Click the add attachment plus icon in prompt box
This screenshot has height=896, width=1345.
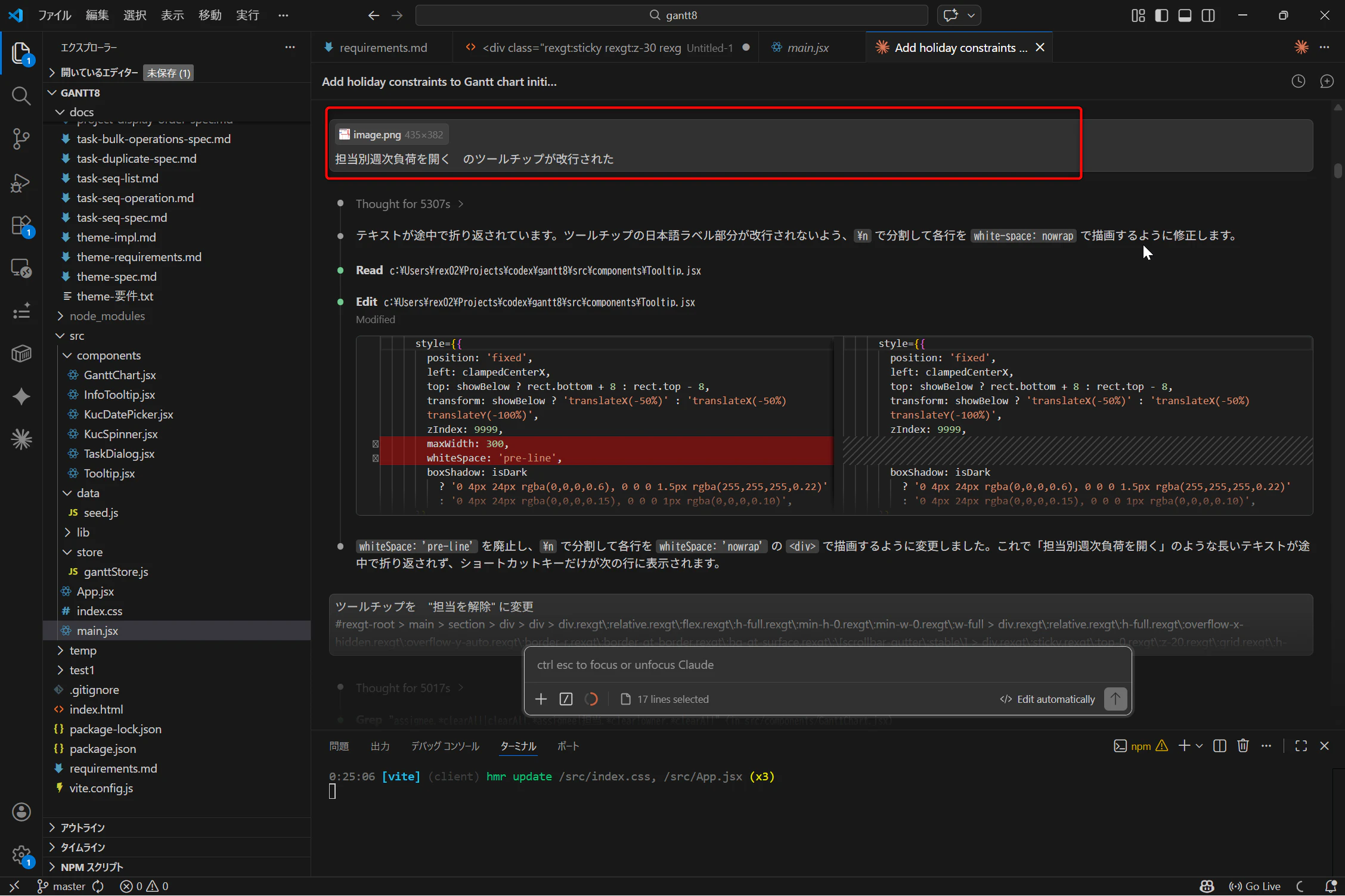(541, 699)
